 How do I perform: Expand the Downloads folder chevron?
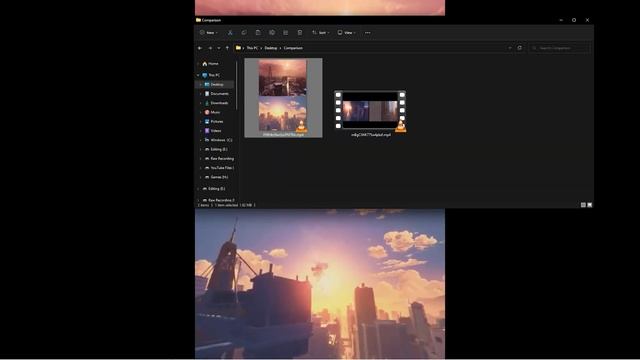201,103
